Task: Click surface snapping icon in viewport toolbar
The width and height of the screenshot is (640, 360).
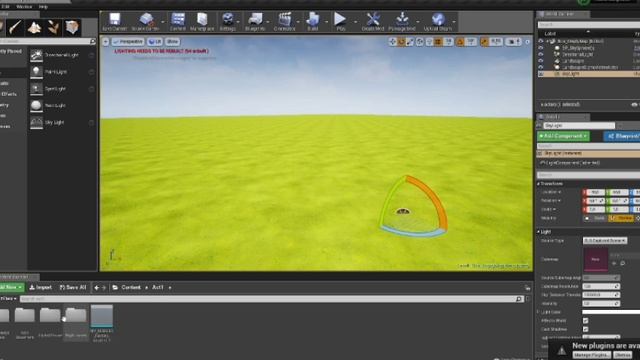Action: coord(429,42)
